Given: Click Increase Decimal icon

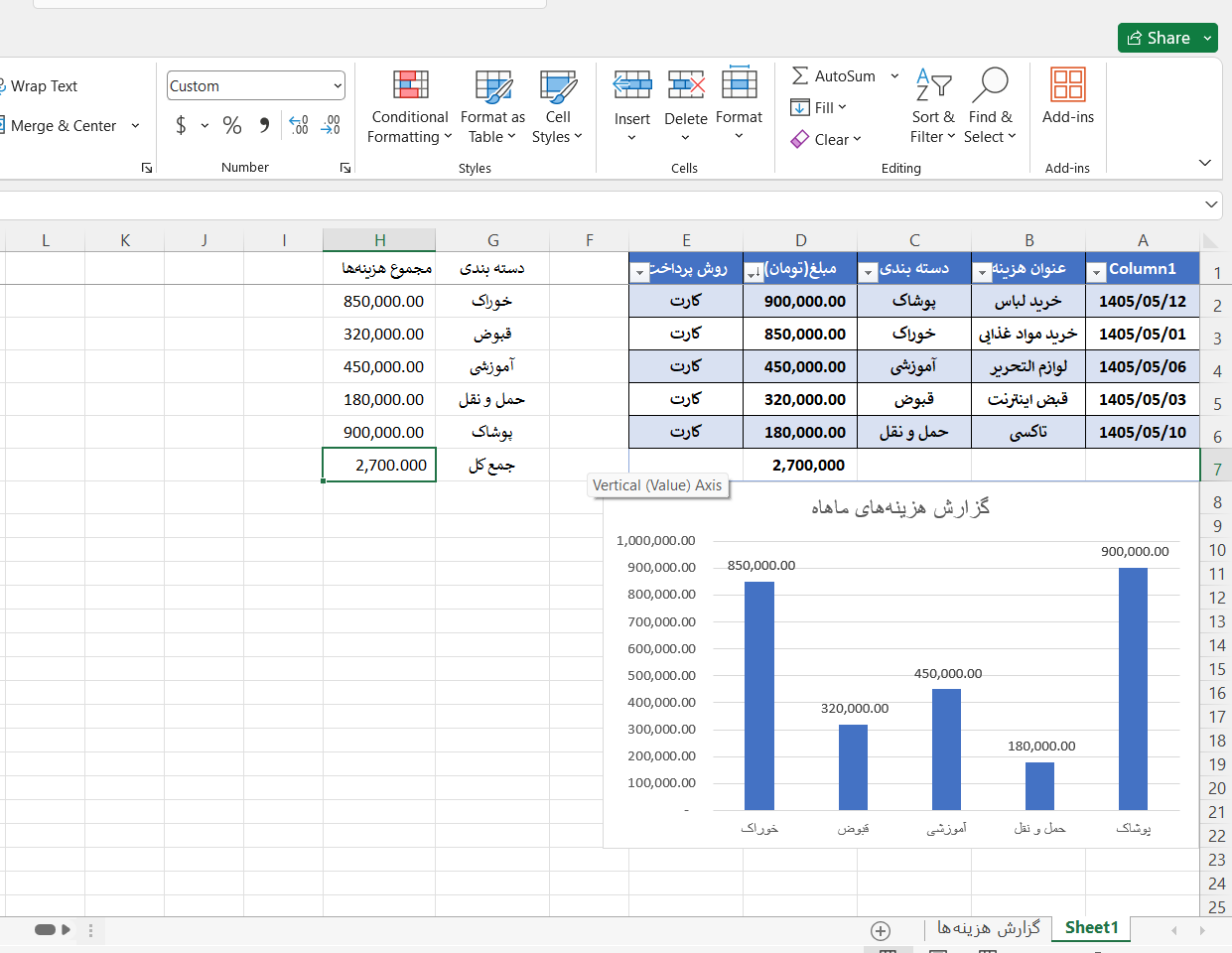Looking at the screenshot, I should click(299, 125).
